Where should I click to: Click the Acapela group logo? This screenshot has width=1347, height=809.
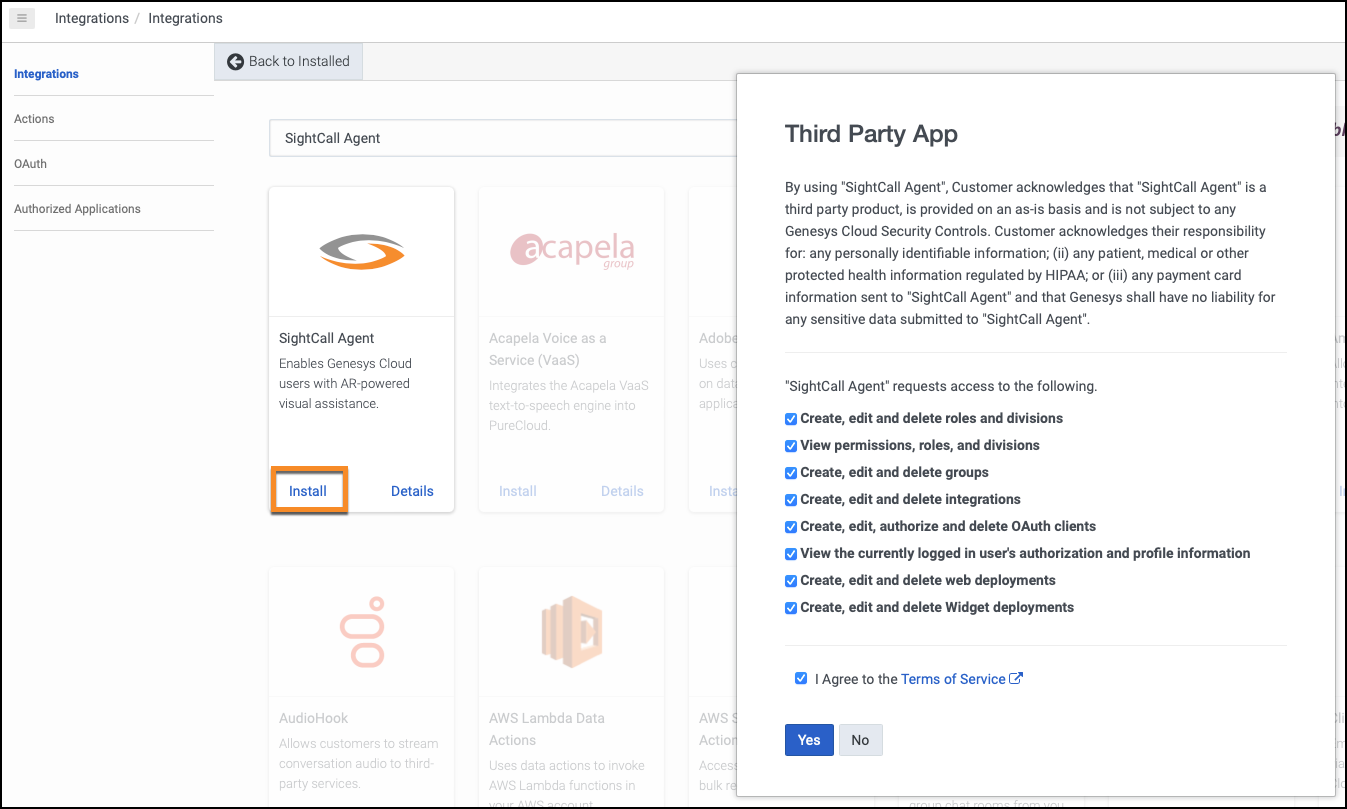(x=572, y=250)
